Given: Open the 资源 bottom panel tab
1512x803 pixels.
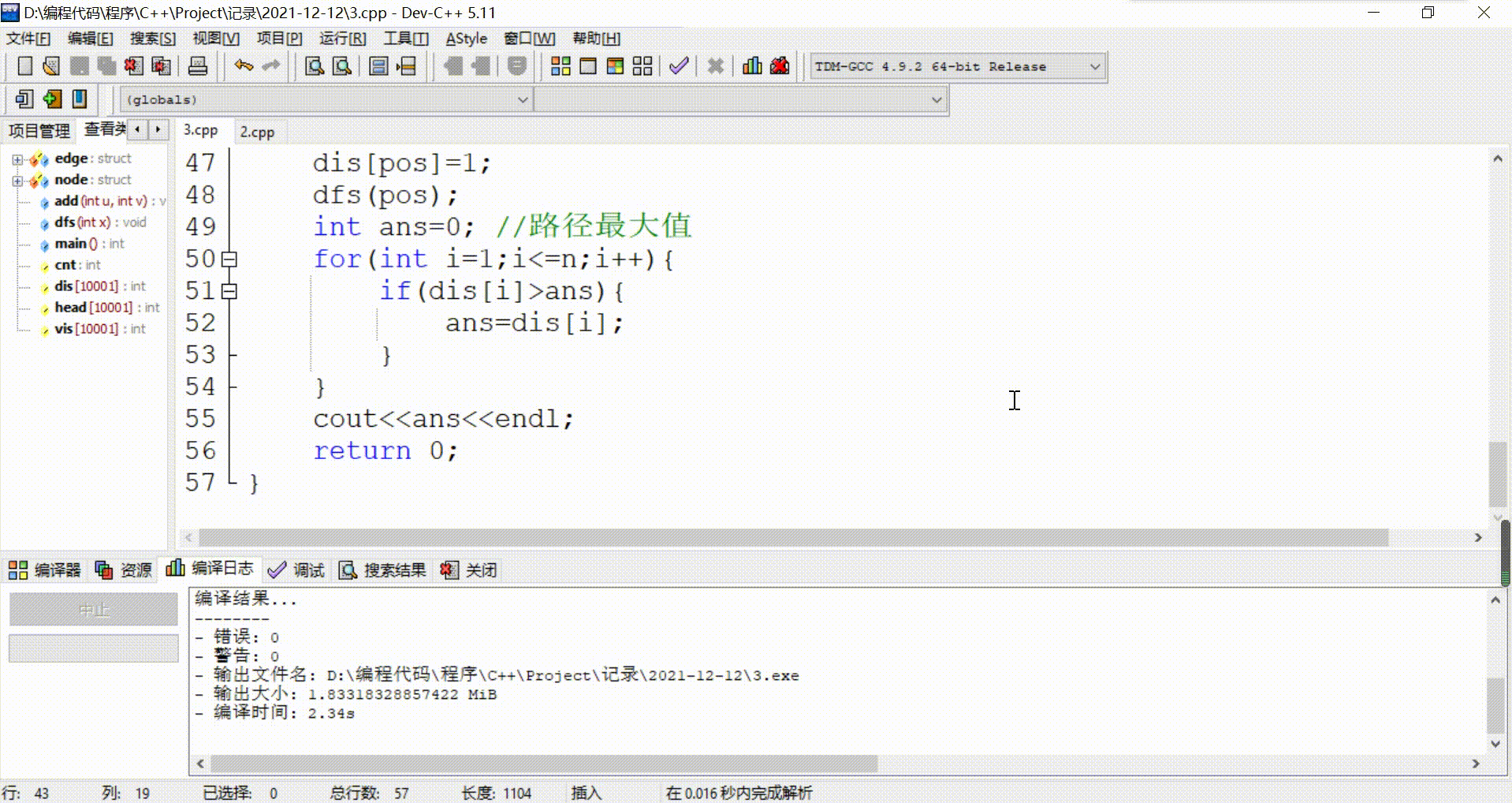Looking at the screenshot, I should pos(124,570).
